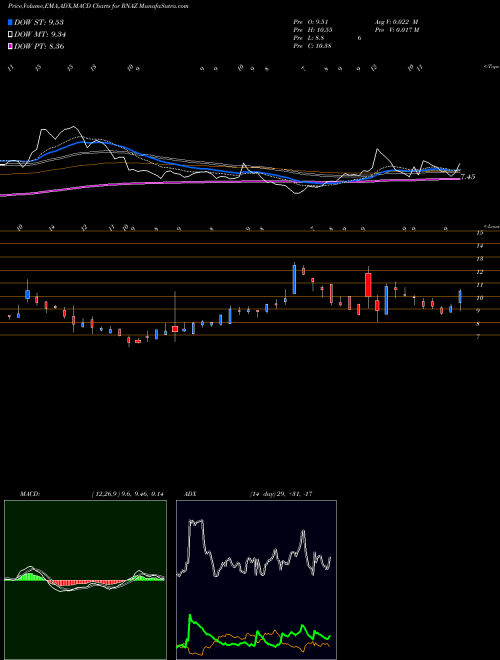Image resolution: width=500 pixels, height=660 pixels.
Task: Click the blue DOW ST legend swatch
Action: pos(10,22)
